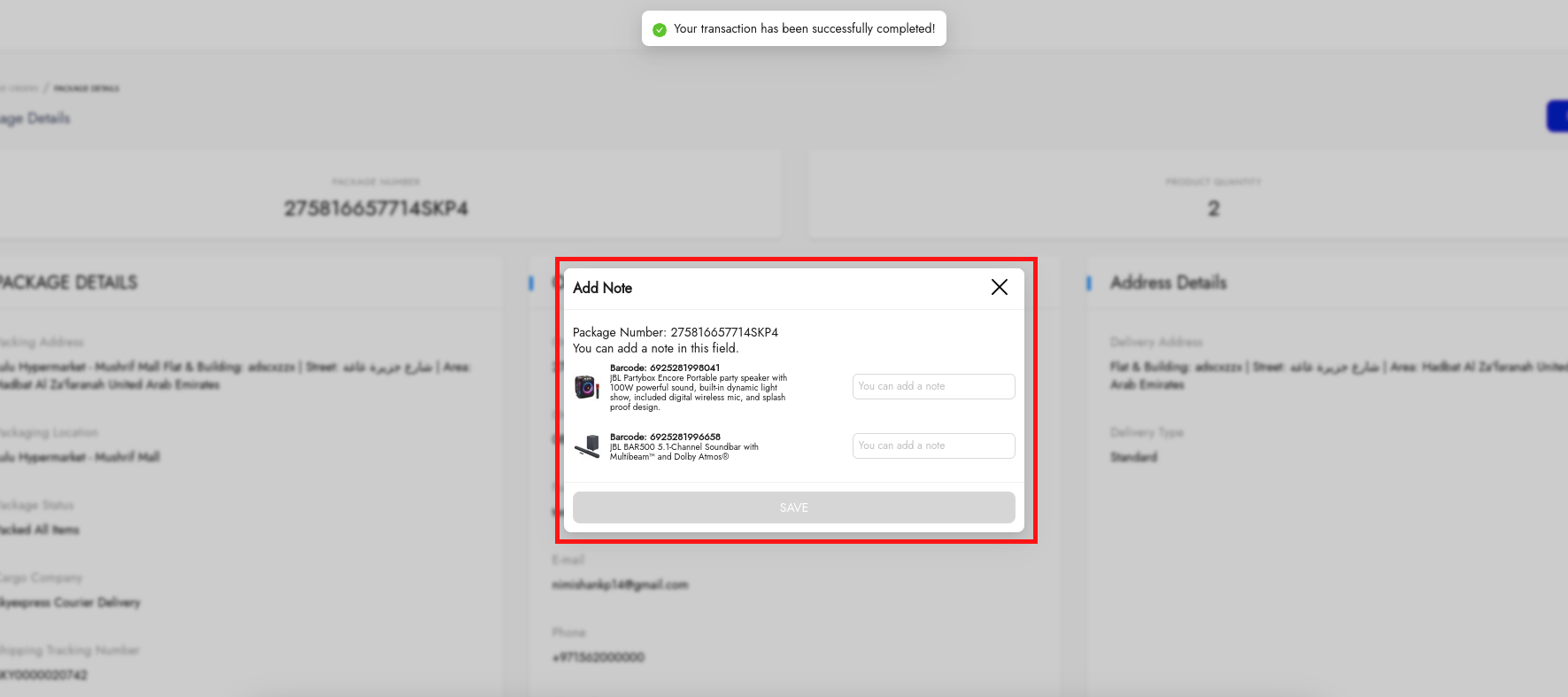The image size is (1568, 697).
Task: Click the green success checkmark icon
Action: tap(659, 29)
